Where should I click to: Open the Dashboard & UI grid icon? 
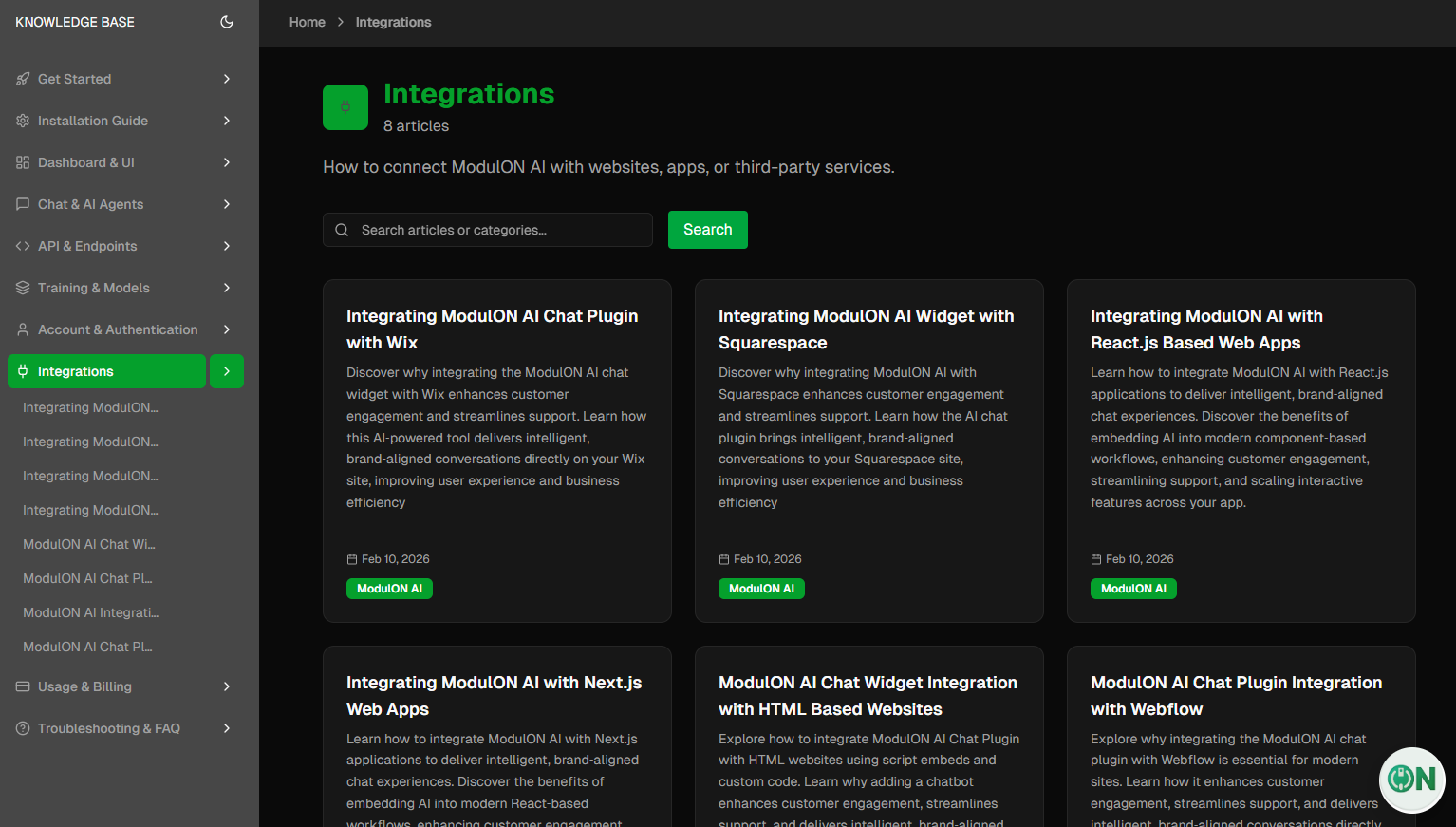pyautogui.click(x=23, y=162)
